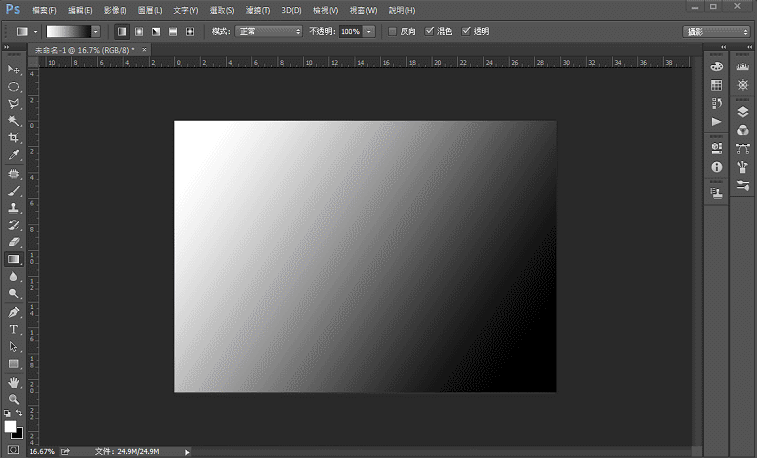Screen dimensions: 757x458
Task: Toggle the 透明 transparency checkbox
Action: pyautogui.click(x=466, y=31)
